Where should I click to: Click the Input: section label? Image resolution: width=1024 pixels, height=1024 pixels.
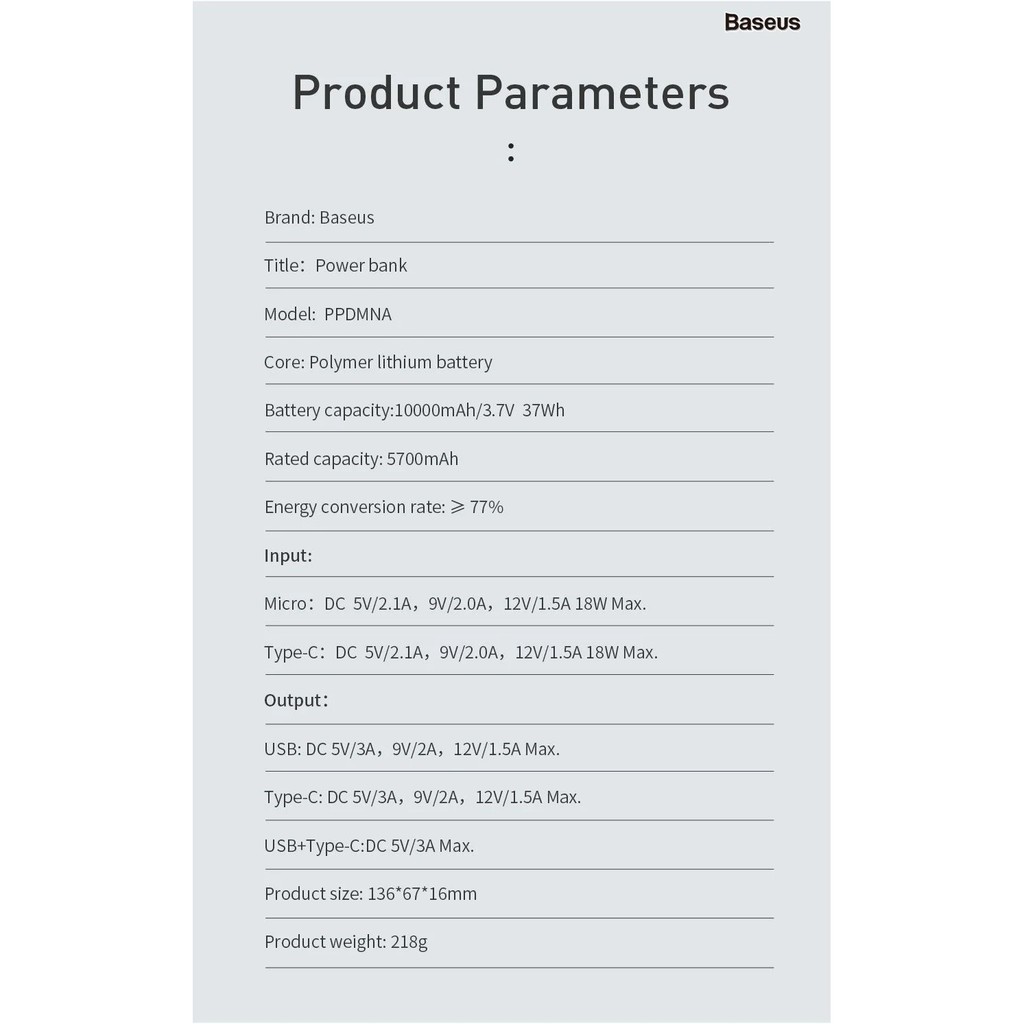click(x=288, y=556)
